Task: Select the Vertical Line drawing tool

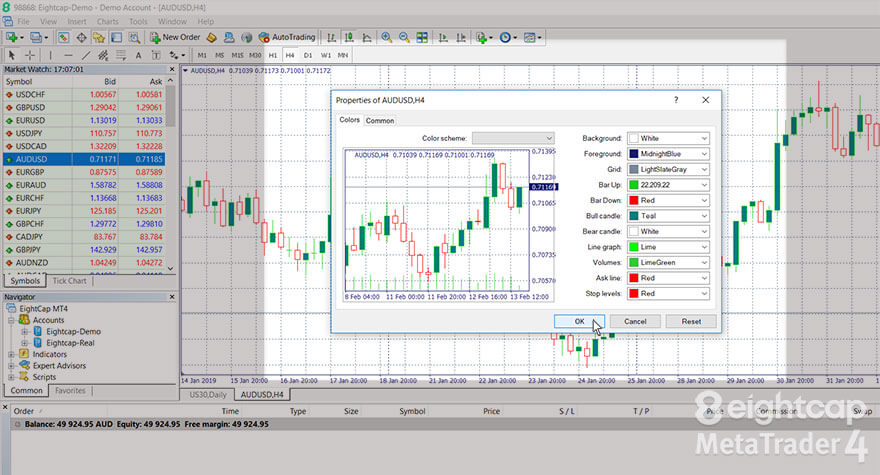Action: pos(51,55)
